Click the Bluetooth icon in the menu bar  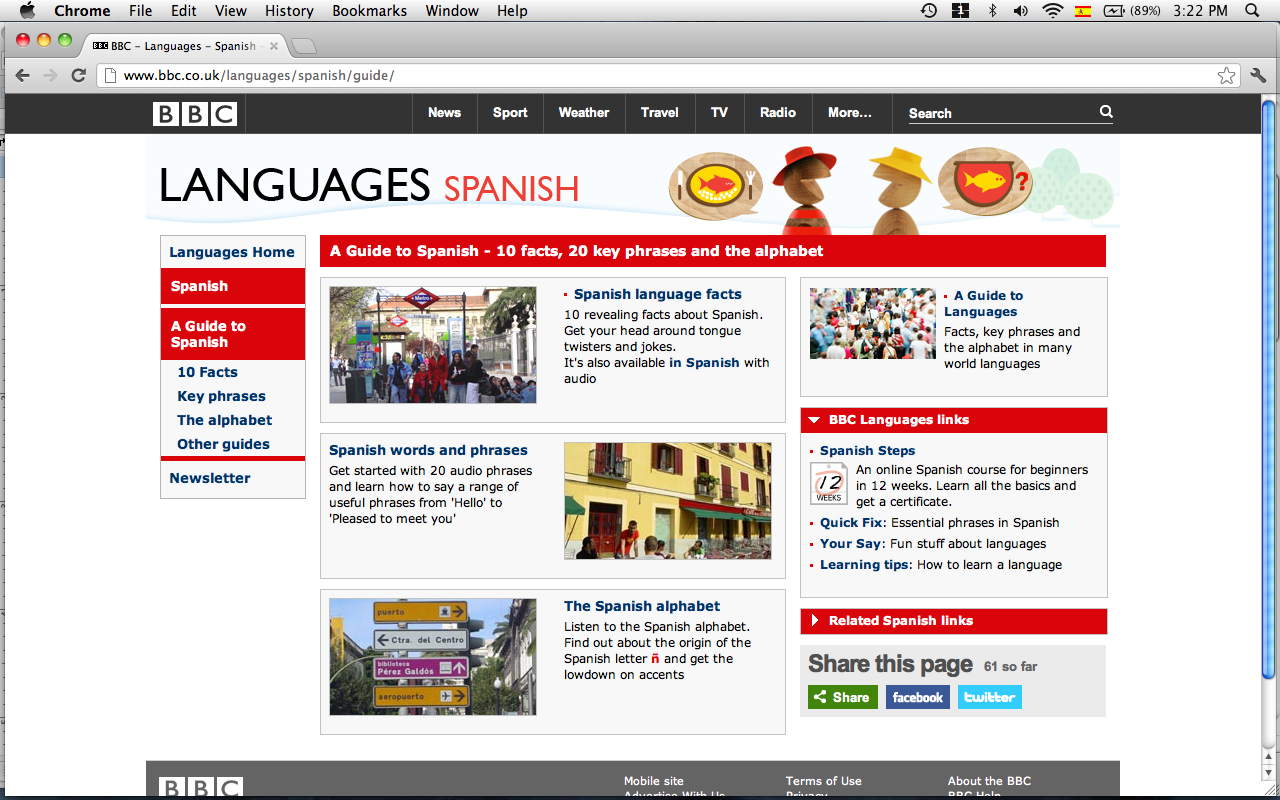(993, 11)
